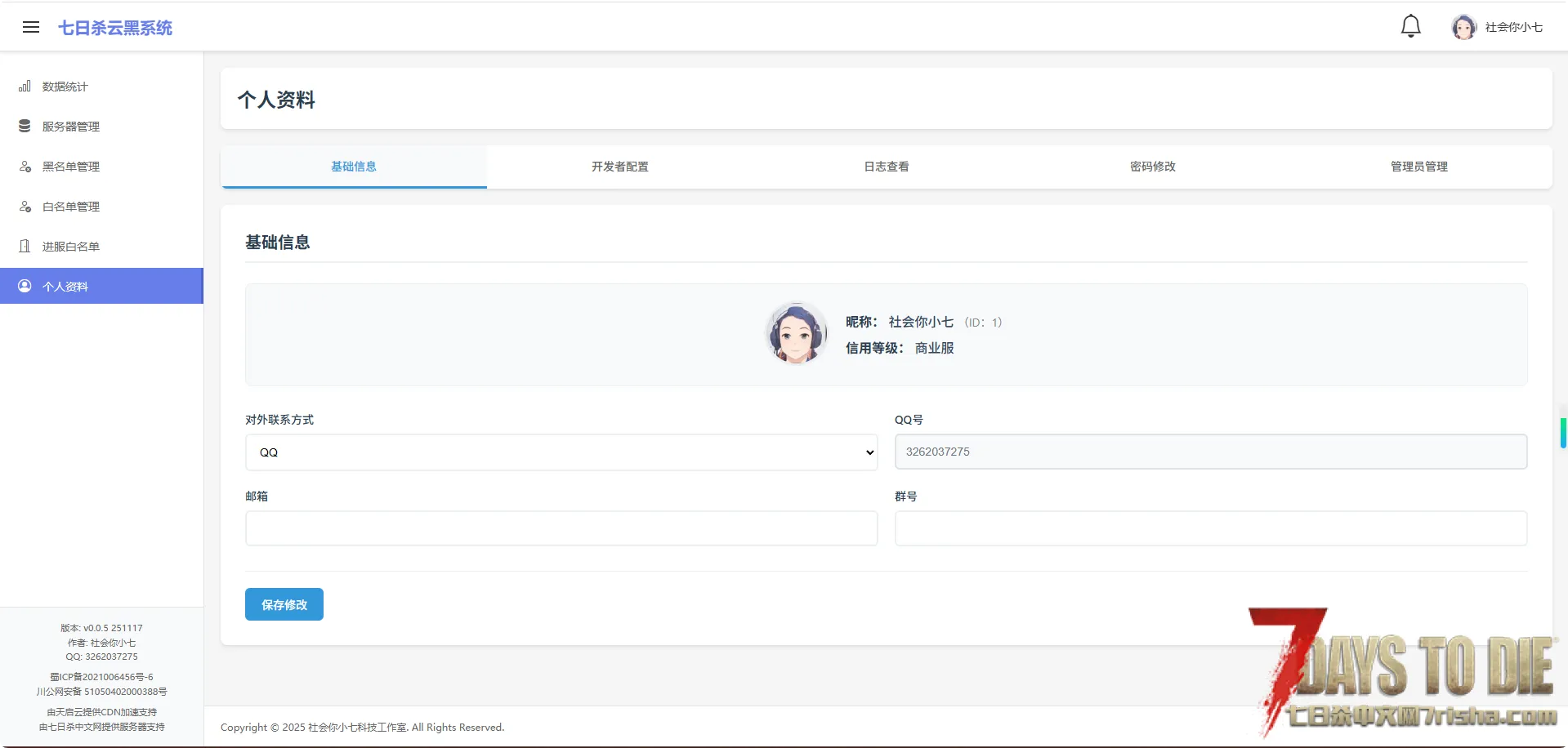
Task: Switch to the 日志查看 tab
Action: click(x=886, y=167)
